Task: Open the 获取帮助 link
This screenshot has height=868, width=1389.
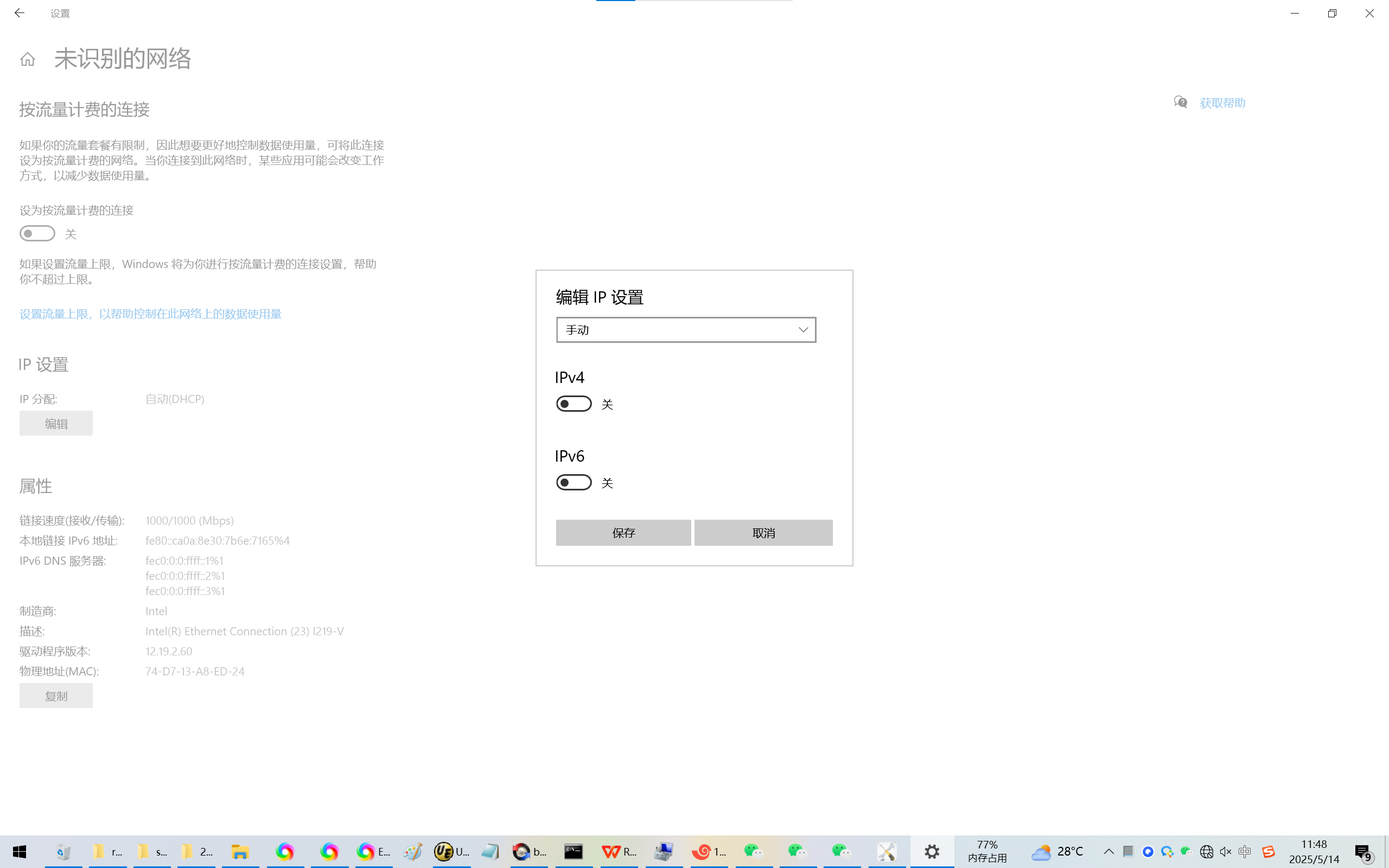Action: [1222, 103]
